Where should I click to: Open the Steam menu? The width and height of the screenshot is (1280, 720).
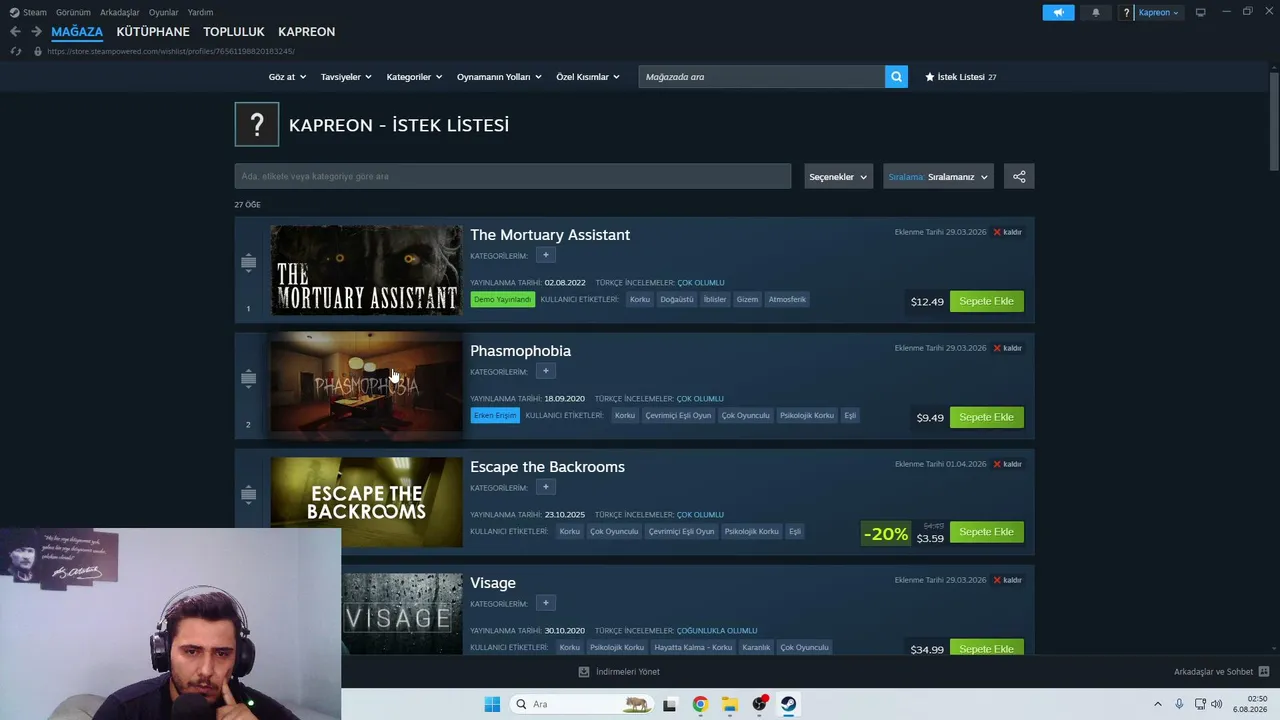tap(35, 12)
